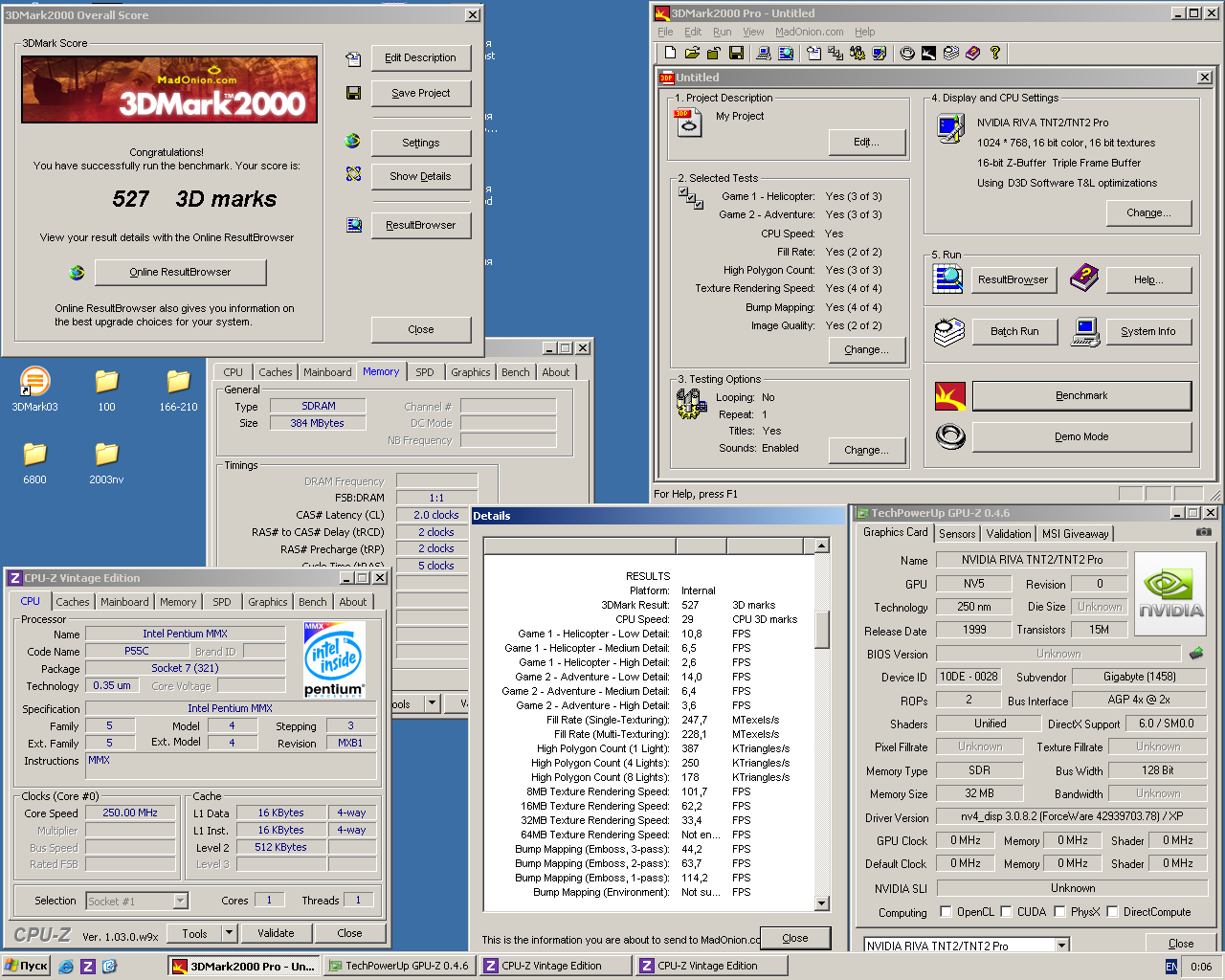Click the Internet Explorer quick launch icon
The image size is (1225, 980).
(66, 967)
